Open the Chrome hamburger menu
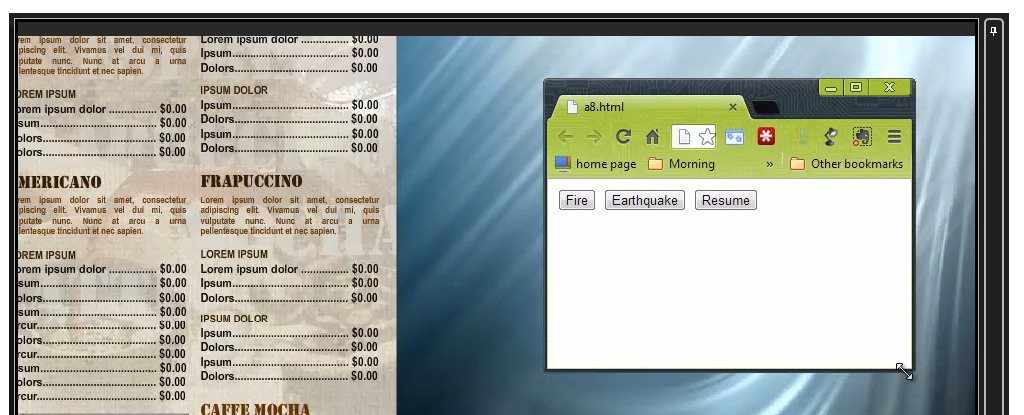The height and width of the screenshot is (415, 1024). 895,137
